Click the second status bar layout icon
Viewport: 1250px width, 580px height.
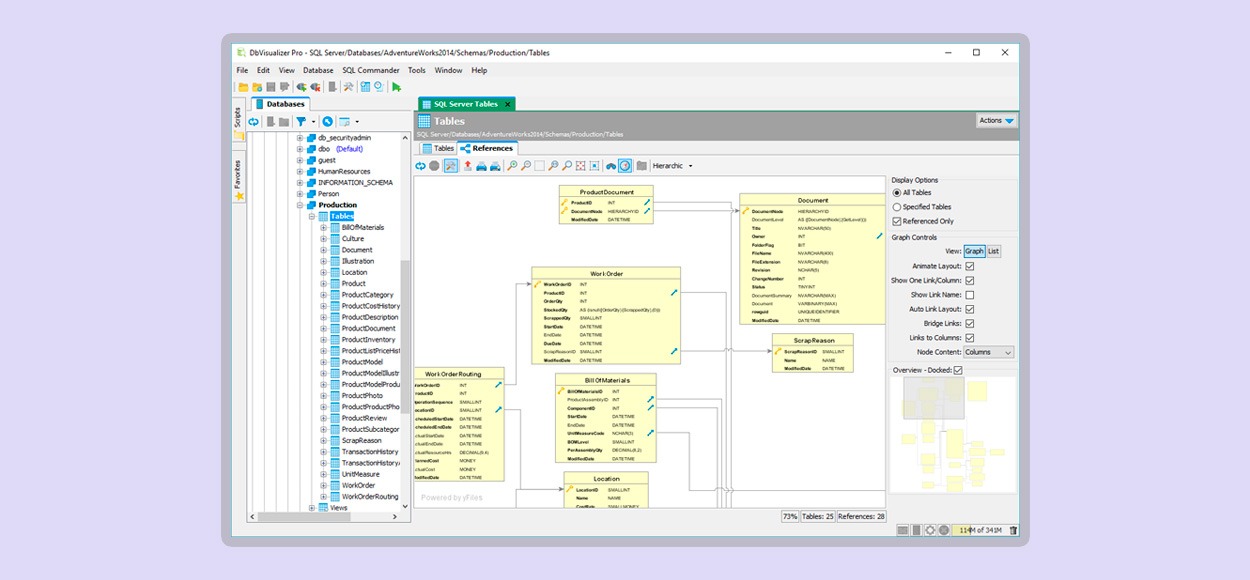[915, 530]
